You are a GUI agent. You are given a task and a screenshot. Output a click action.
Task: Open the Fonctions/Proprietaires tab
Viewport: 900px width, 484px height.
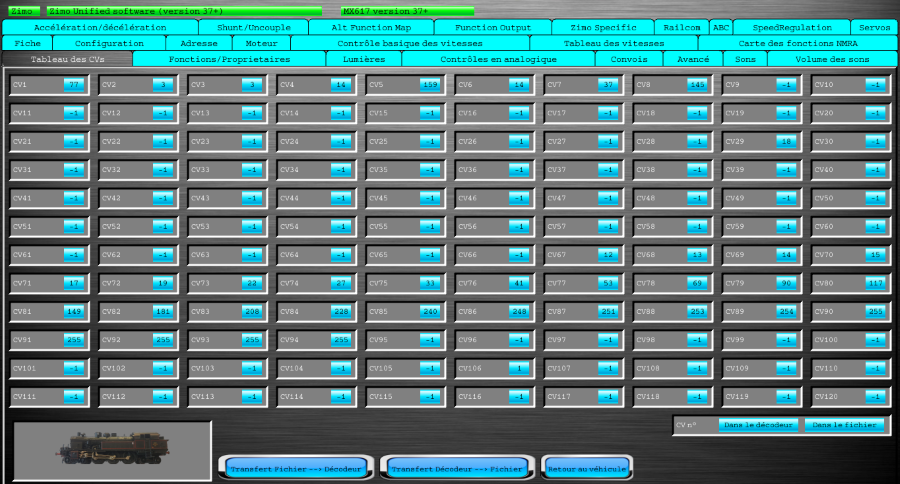coord(229,59)
